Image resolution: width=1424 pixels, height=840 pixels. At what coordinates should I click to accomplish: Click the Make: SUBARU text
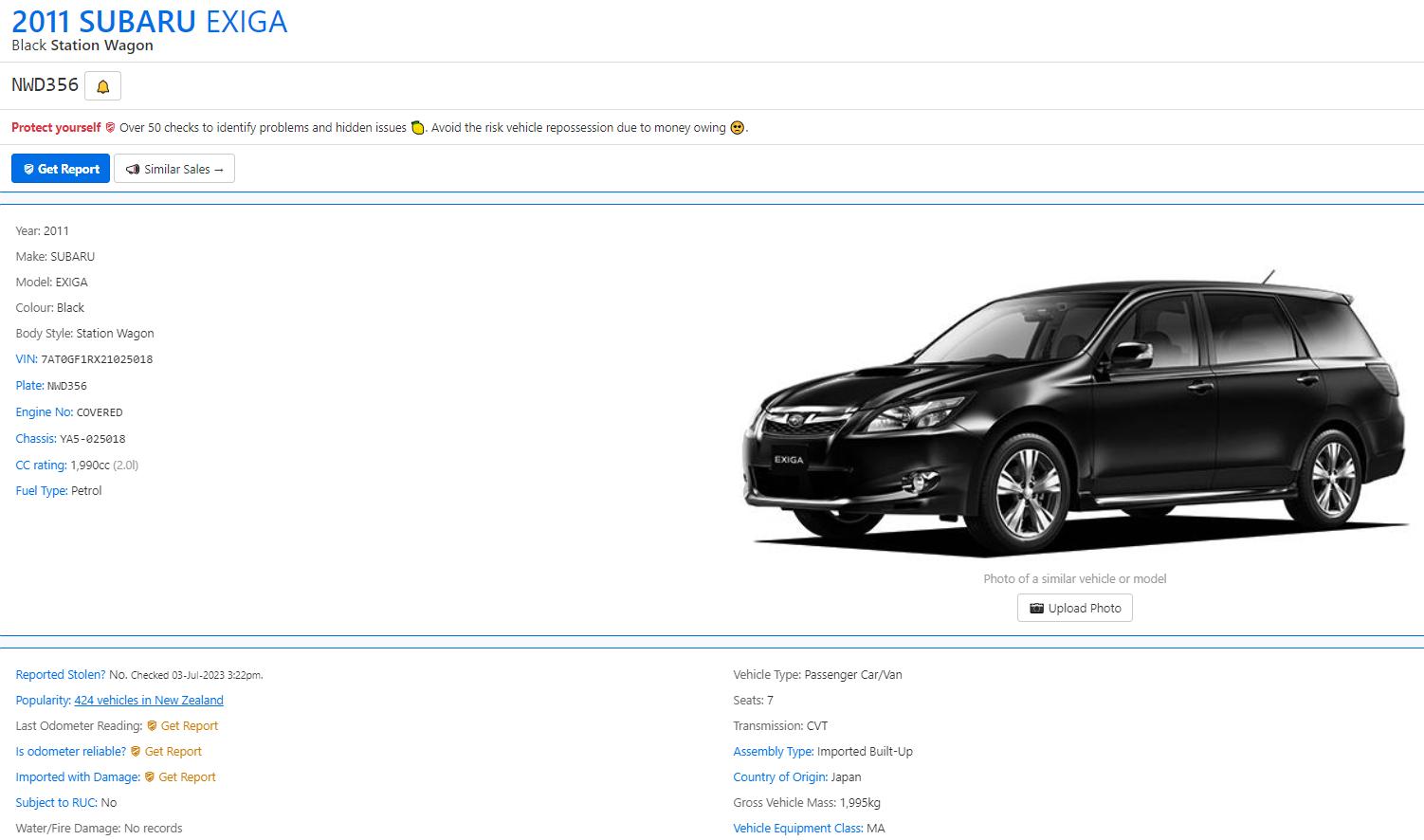(55, 256)
